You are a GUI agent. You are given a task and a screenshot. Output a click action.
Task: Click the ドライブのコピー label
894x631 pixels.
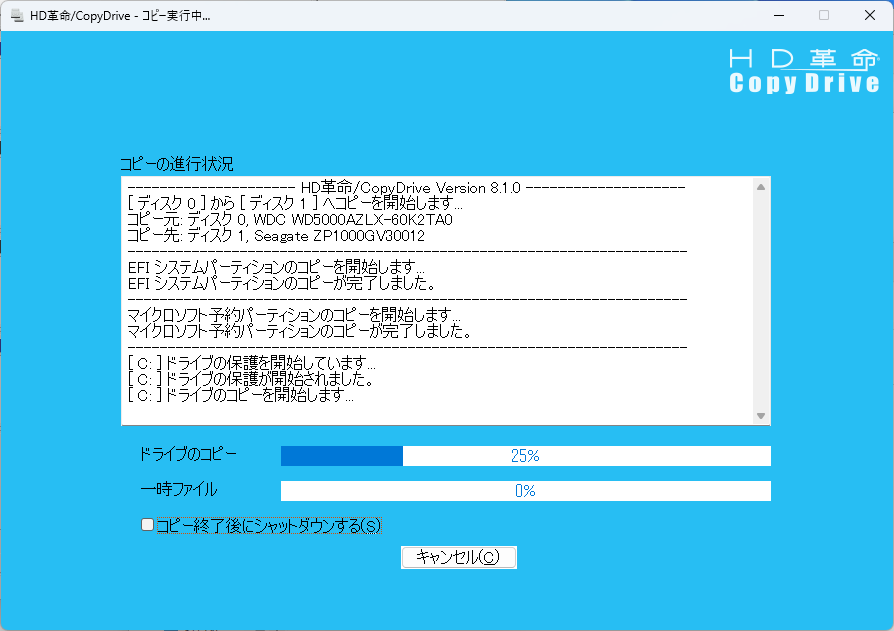pyautogui.click(x=188, y=454)
